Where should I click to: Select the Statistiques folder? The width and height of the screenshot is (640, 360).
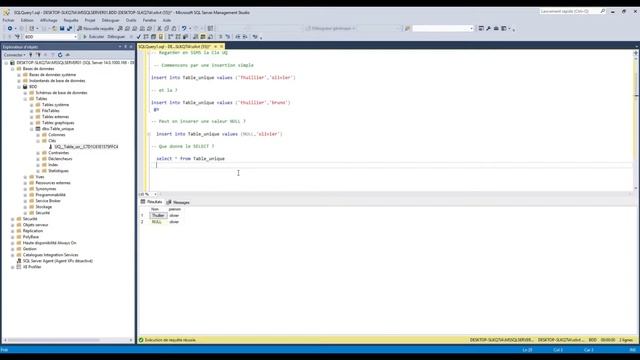pyautogui.click(x=58, y=171)
